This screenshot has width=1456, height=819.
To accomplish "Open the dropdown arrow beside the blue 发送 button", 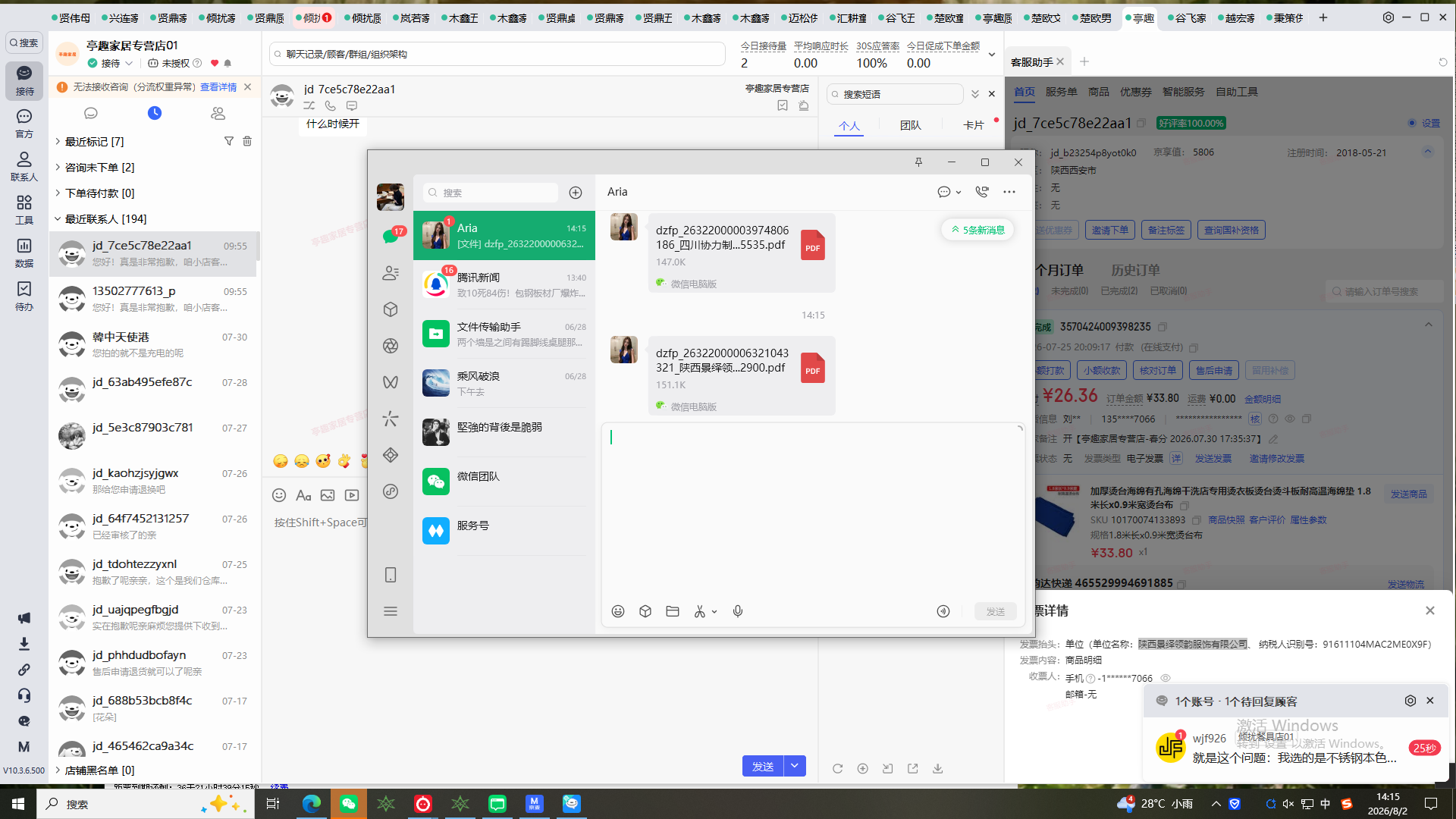I will point(795,766).
